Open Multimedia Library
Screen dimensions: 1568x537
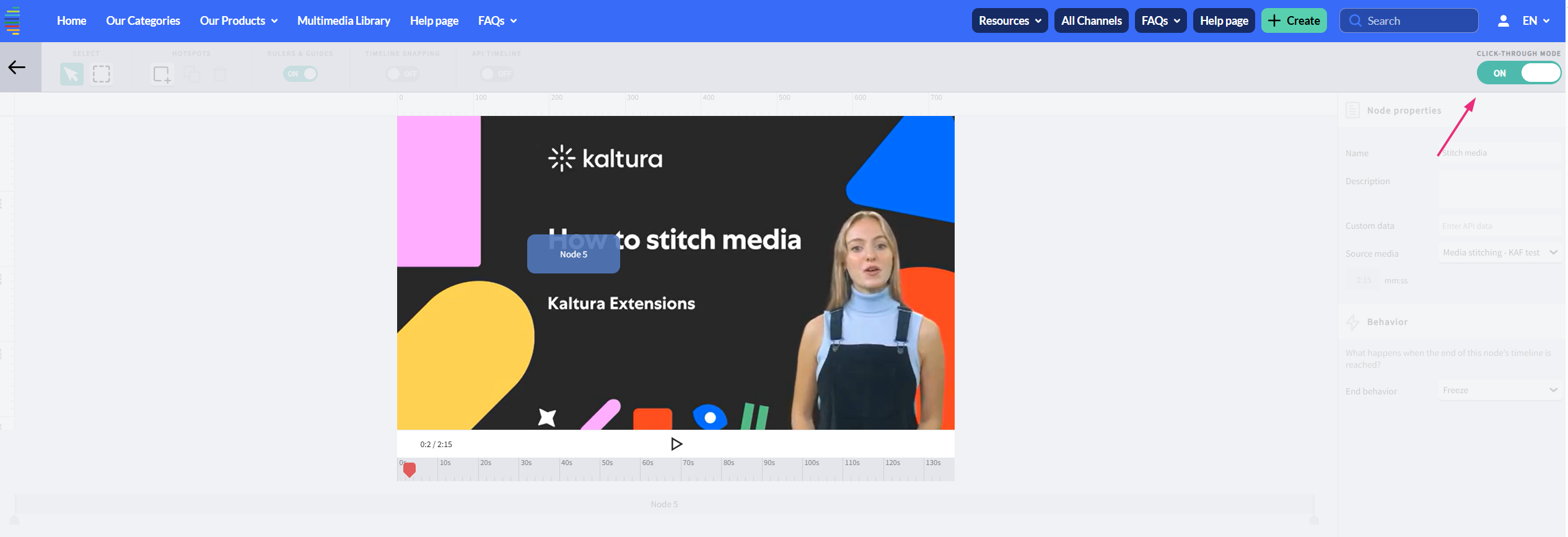point(344,21)
